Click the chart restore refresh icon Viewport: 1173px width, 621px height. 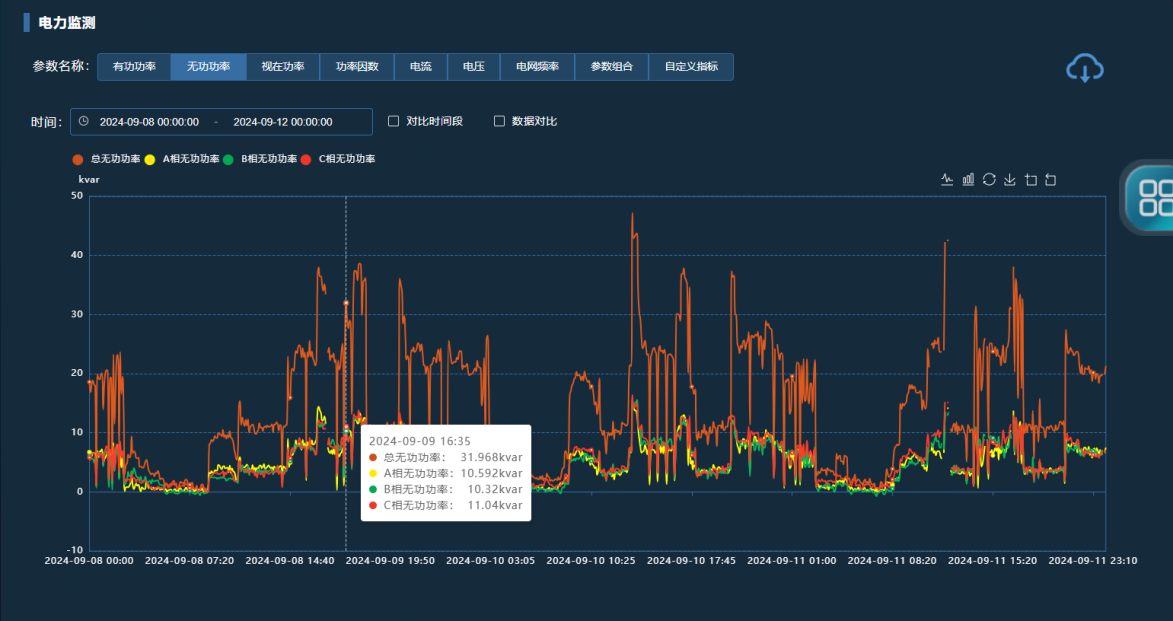(989, 179)
